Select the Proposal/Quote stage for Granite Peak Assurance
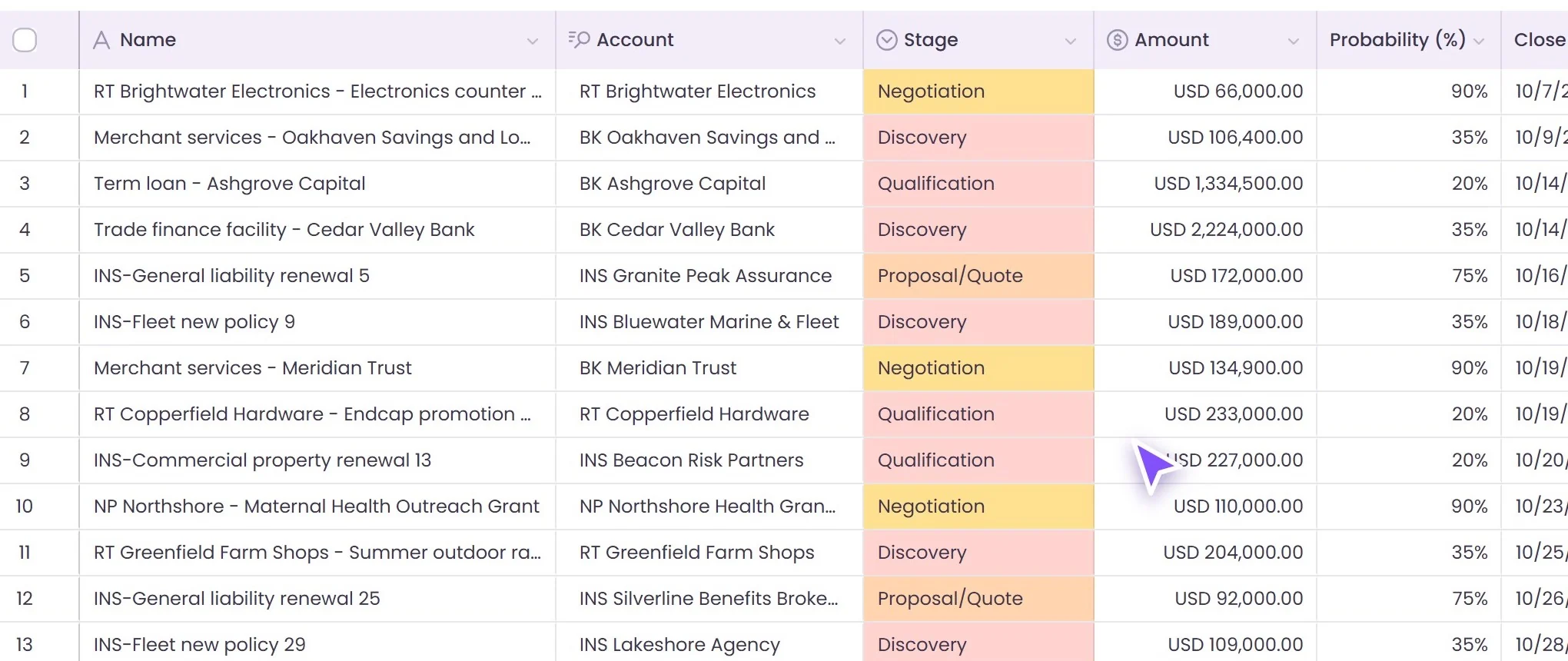 [x=978, y=276]
